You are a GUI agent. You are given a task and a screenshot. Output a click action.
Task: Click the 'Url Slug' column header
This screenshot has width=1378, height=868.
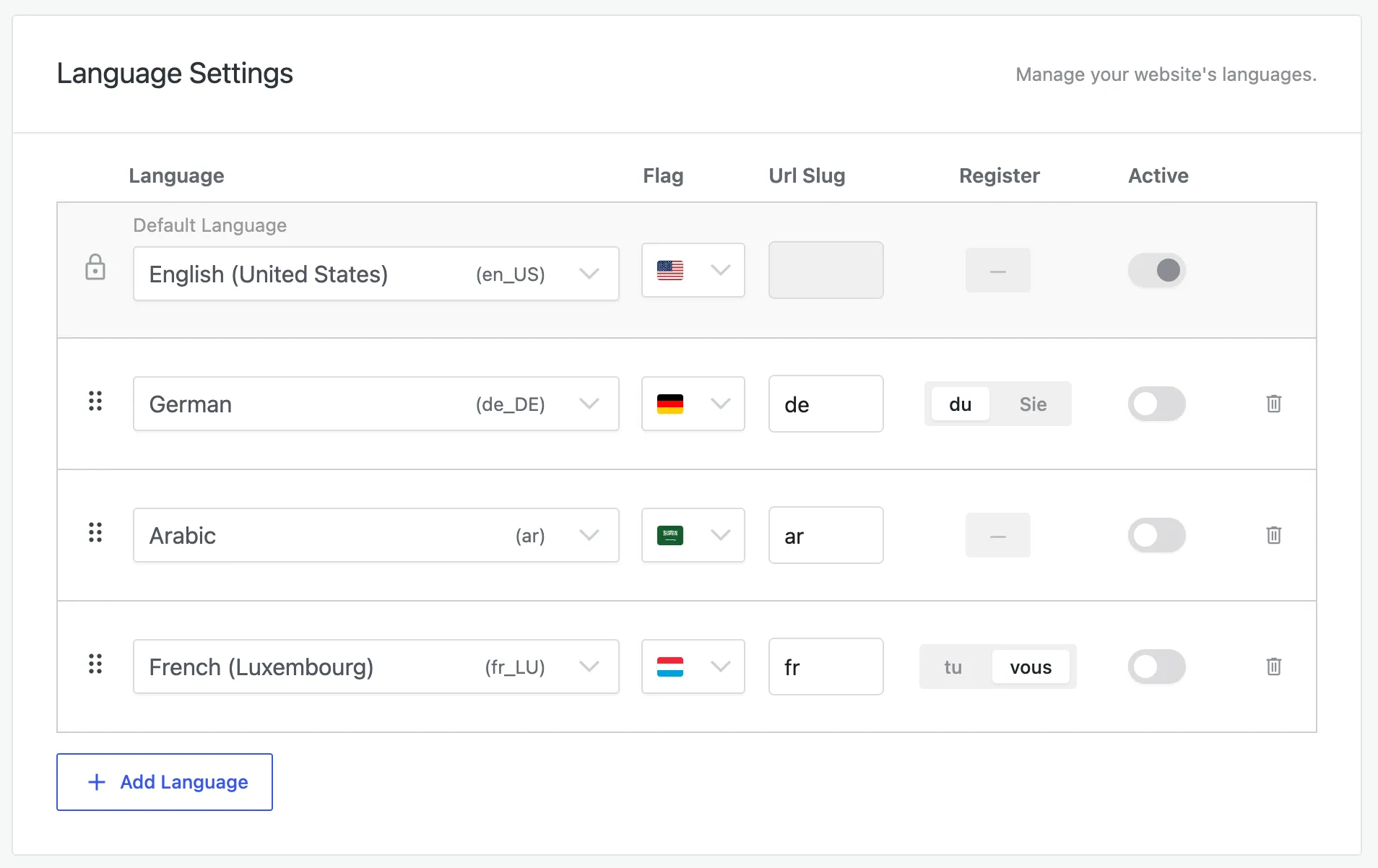807,175
